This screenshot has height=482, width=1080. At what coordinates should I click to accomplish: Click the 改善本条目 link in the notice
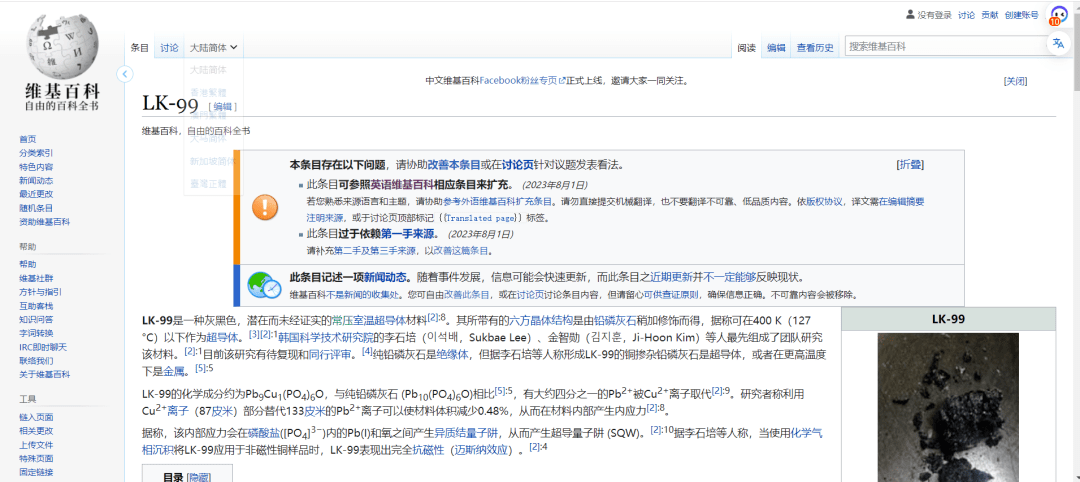coord(454,165)
